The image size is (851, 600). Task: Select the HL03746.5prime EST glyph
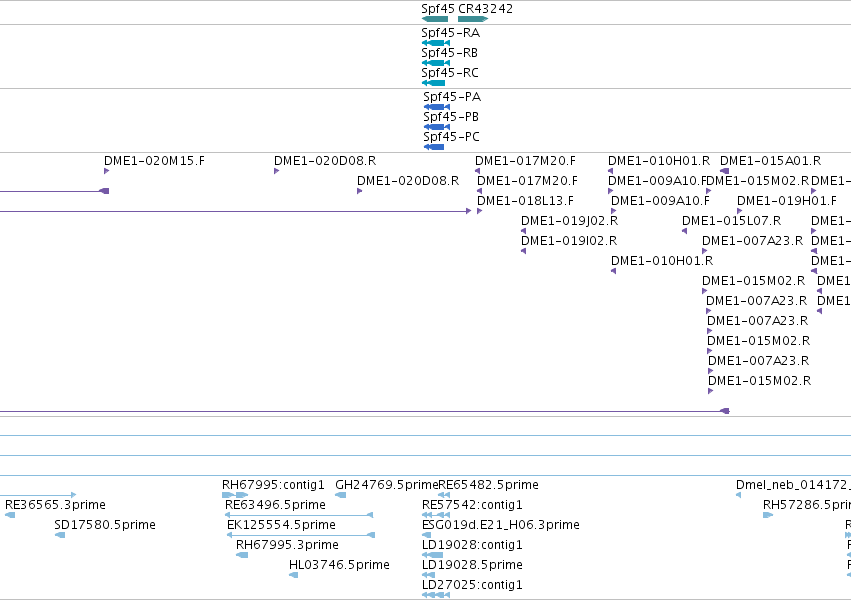(294, 575)
